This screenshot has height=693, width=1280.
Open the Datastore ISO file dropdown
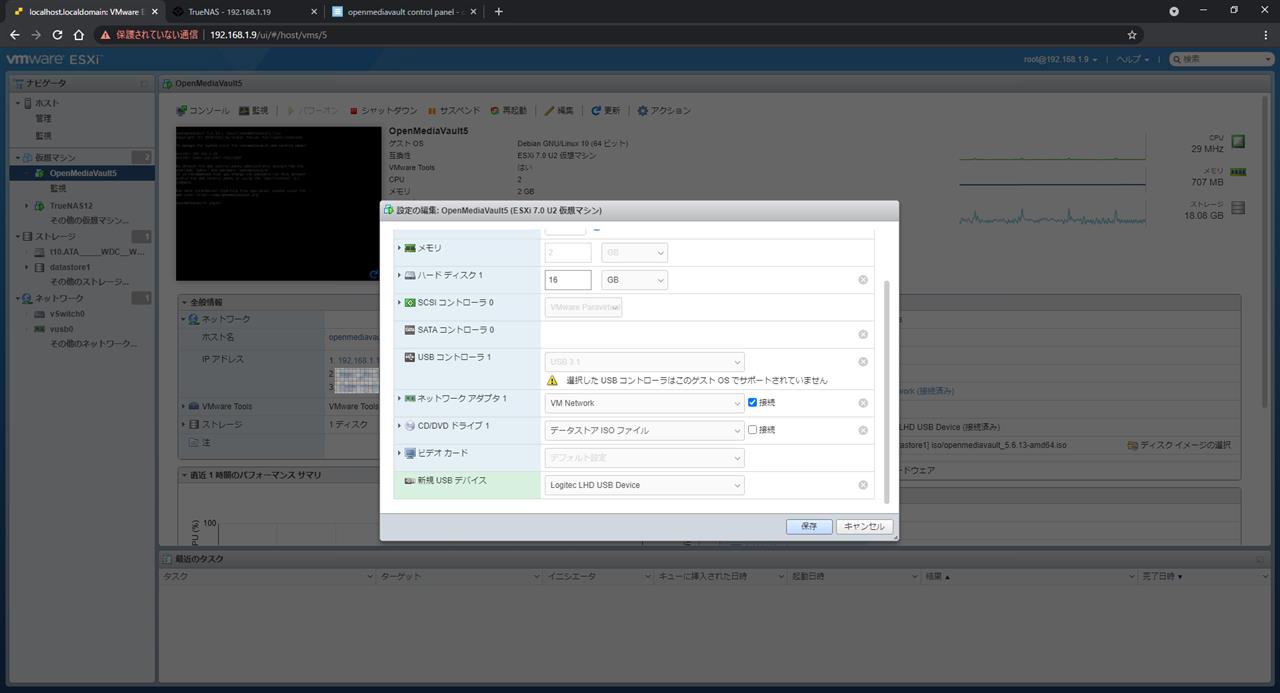tap(644, 430)
